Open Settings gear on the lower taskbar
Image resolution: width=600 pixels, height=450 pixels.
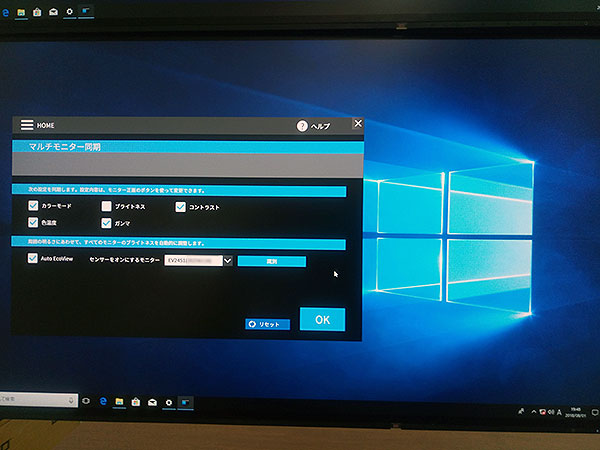[x=169, y=403]
